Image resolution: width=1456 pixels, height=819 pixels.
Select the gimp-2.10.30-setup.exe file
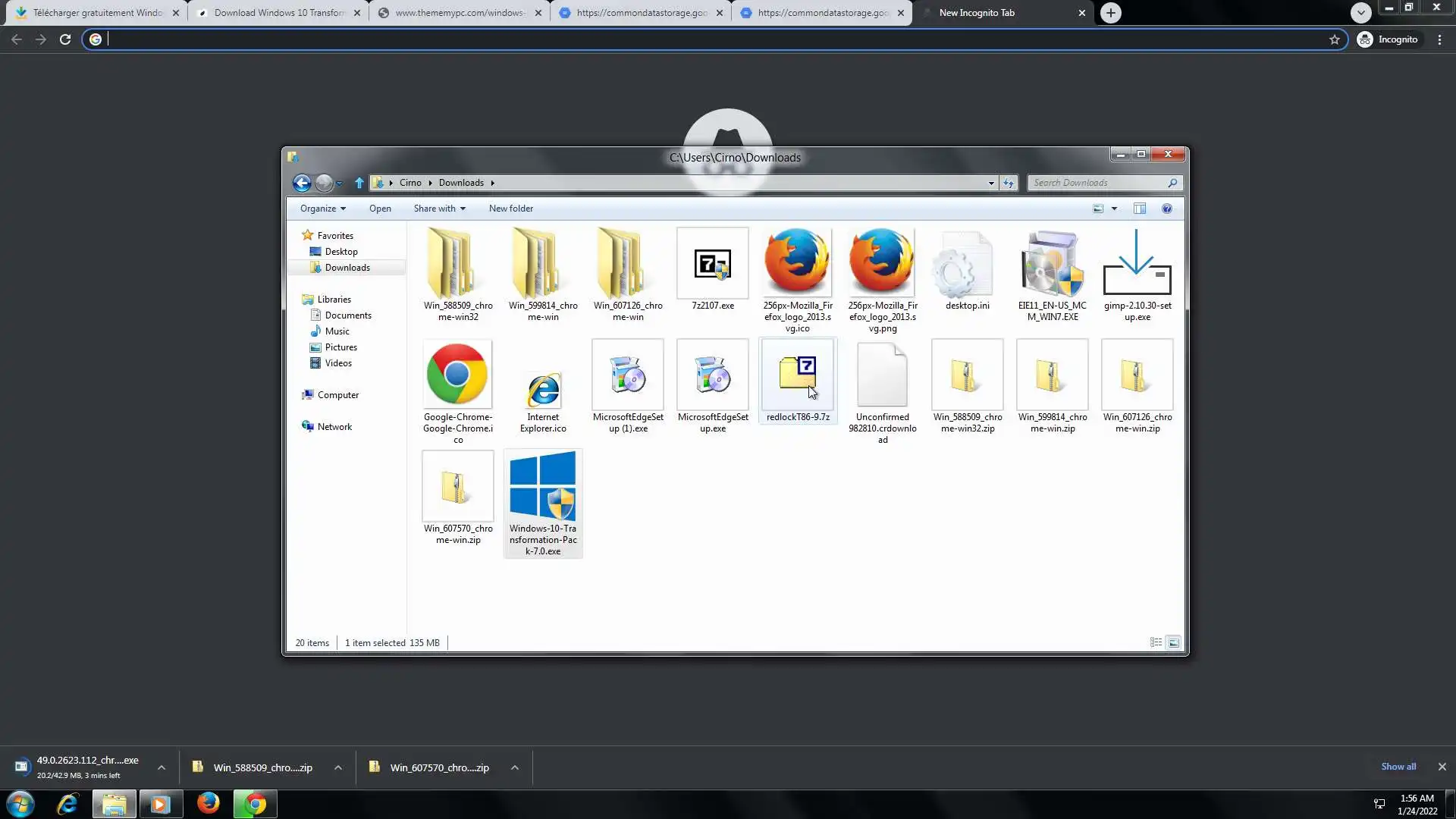point(1137,264)
